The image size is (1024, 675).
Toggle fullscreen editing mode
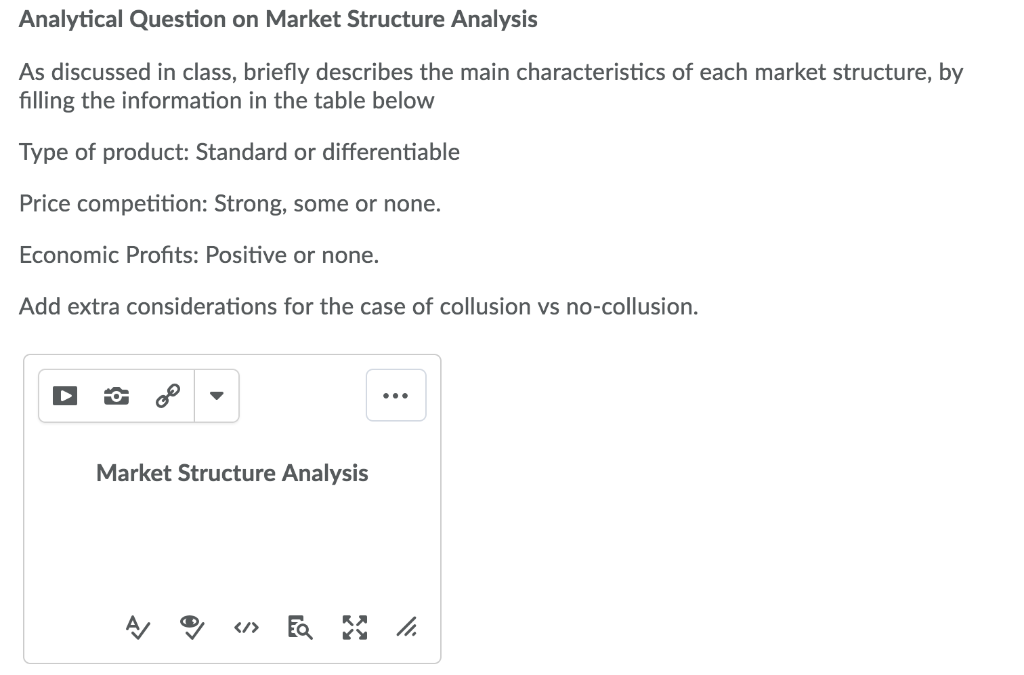354,627
